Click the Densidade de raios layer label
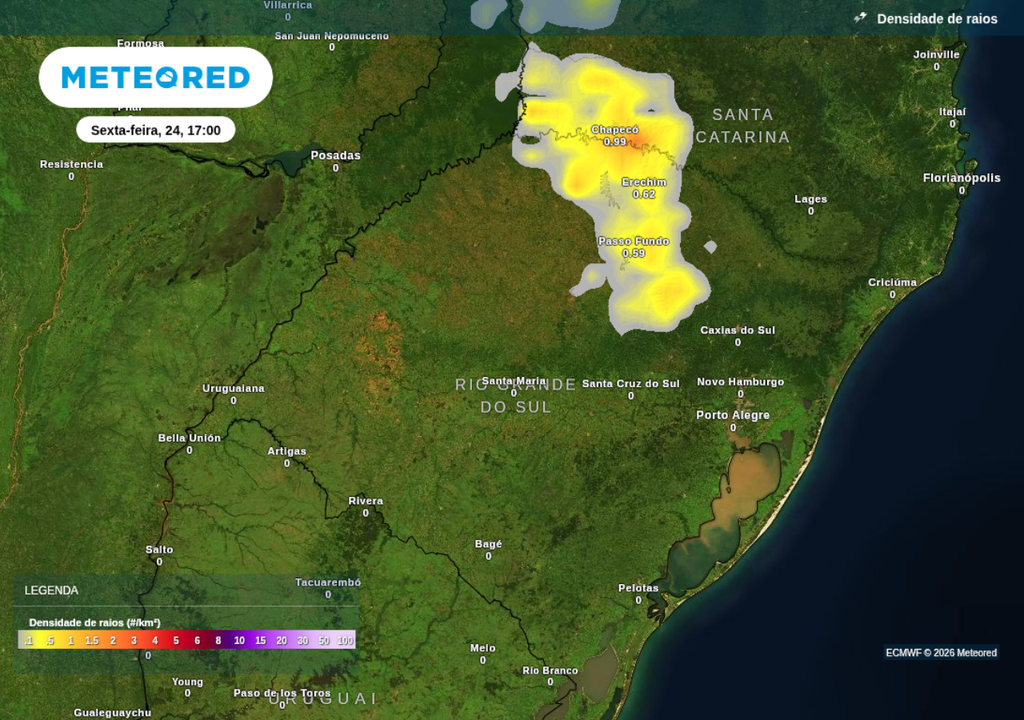The image size is (1024, 720). click(936, 19)
